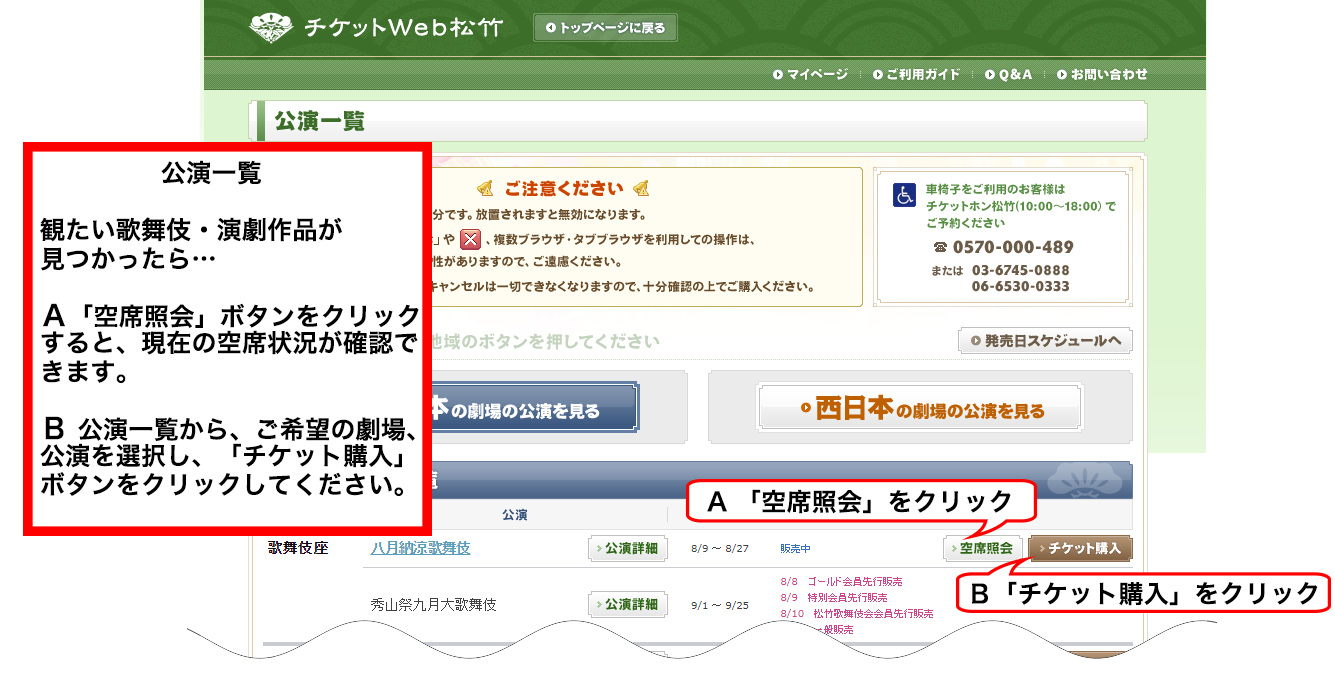
Task: Click the megaphone icon right of ご注意ください
Action: (641, 188)
